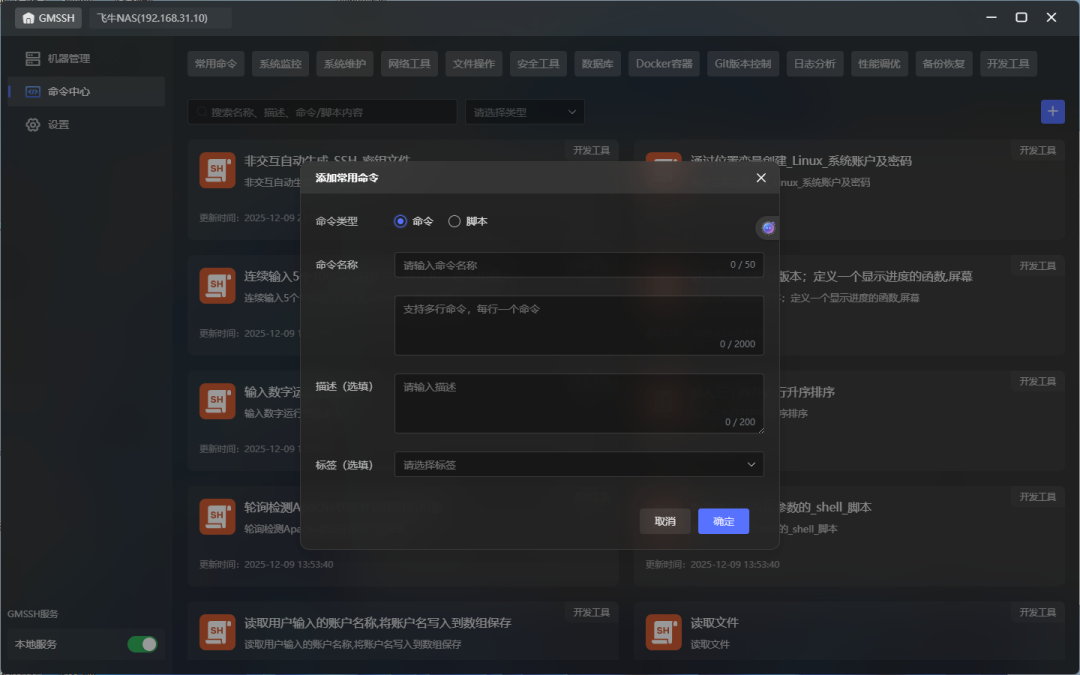Select the 常用命令 category tab
The width and height of the screenshot is (1080, 675).
click(216, 63)
